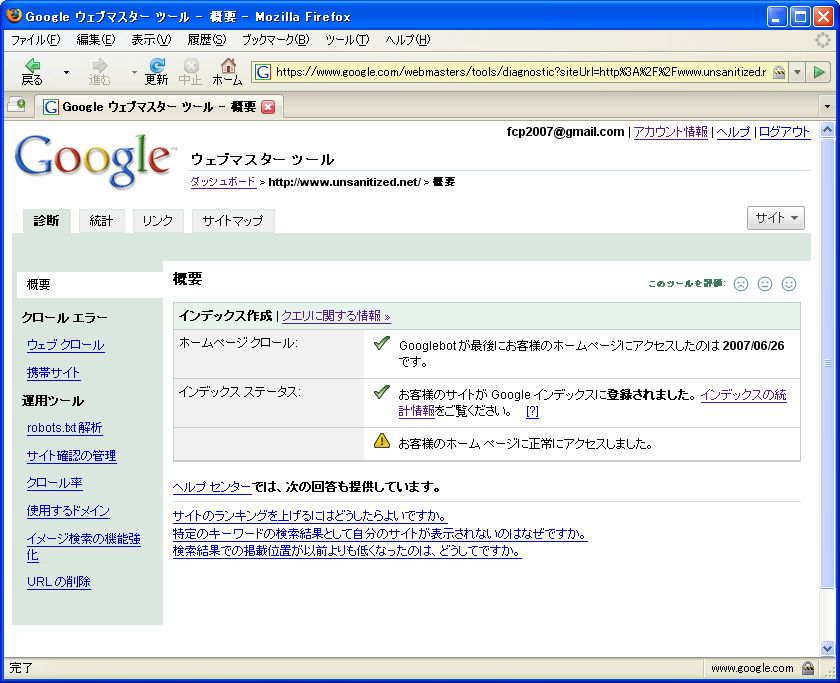Click the Back (戻る) arrow button

click(x=32, y=71)
